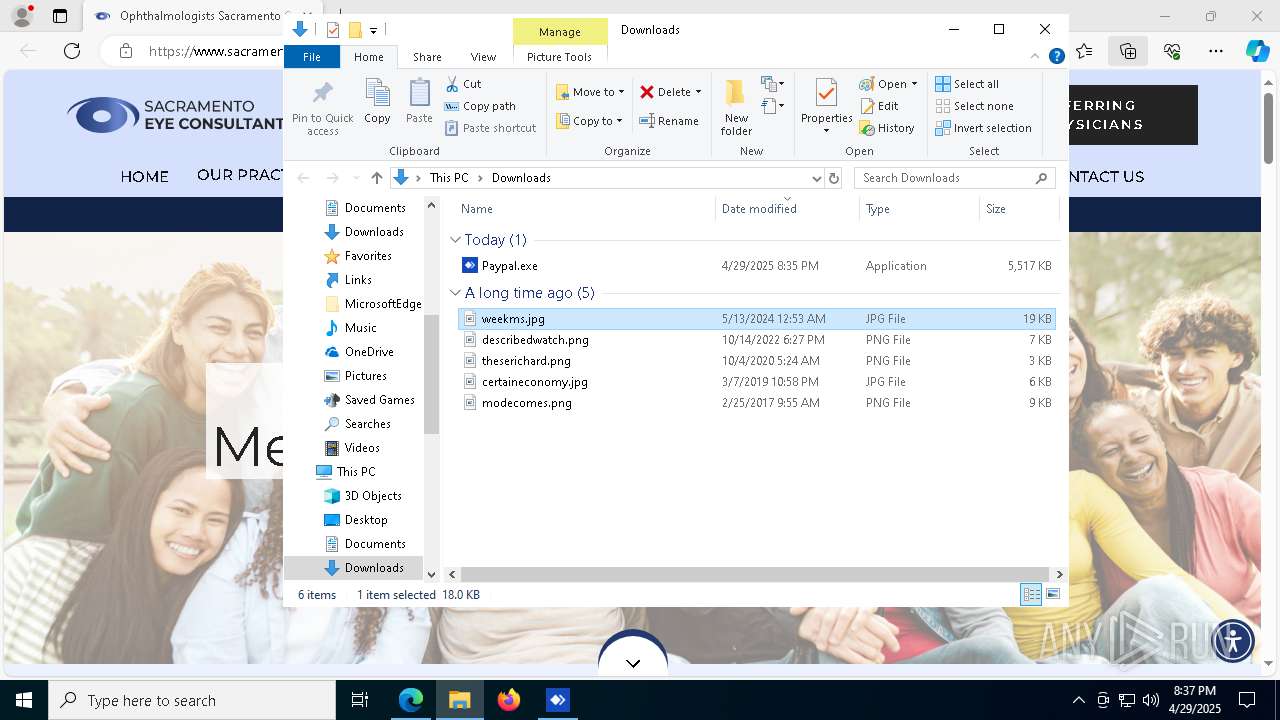Image resolution: width=1280 pixels, height=720 pixels.
Task: Open File Explorer taskbar button
Action: pos(460,700)
